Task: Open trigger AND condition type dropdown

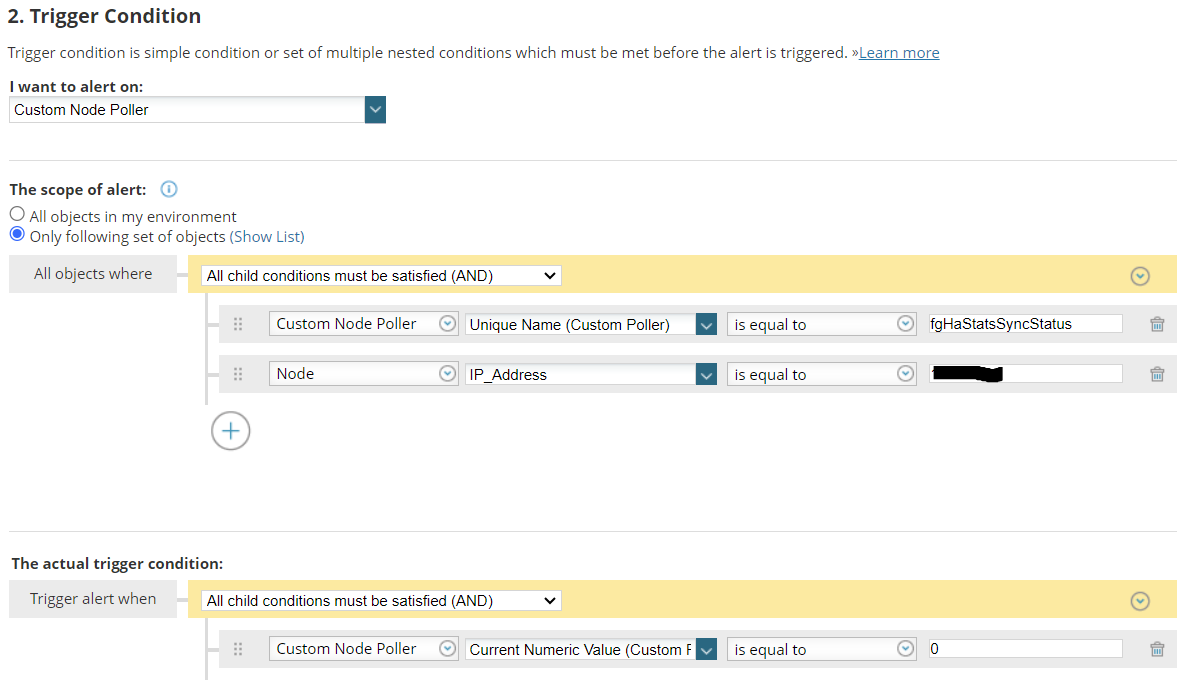Action: tap(381, 600)
